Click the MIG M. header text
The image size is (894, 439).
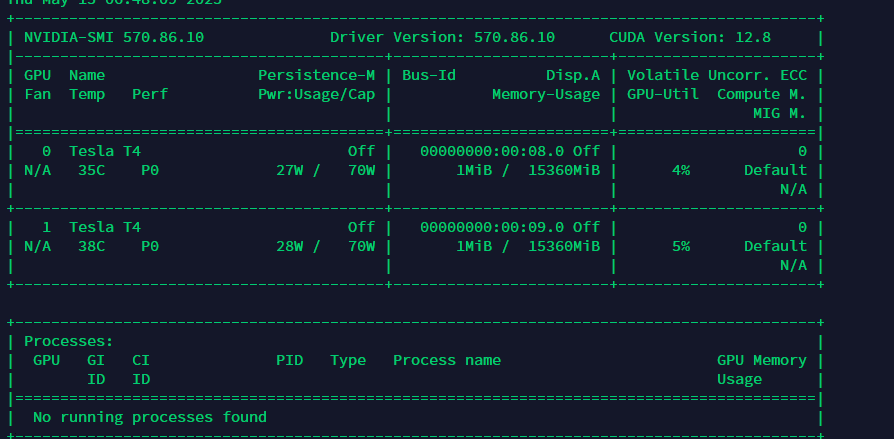pos(780,113)
